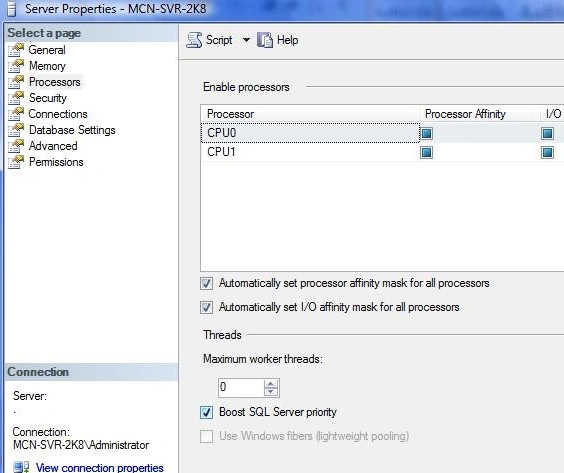This screenshot has height=473, width=564.
Task: Decrease maximum worker threads with down arrow
Action: tap(271, 392)
